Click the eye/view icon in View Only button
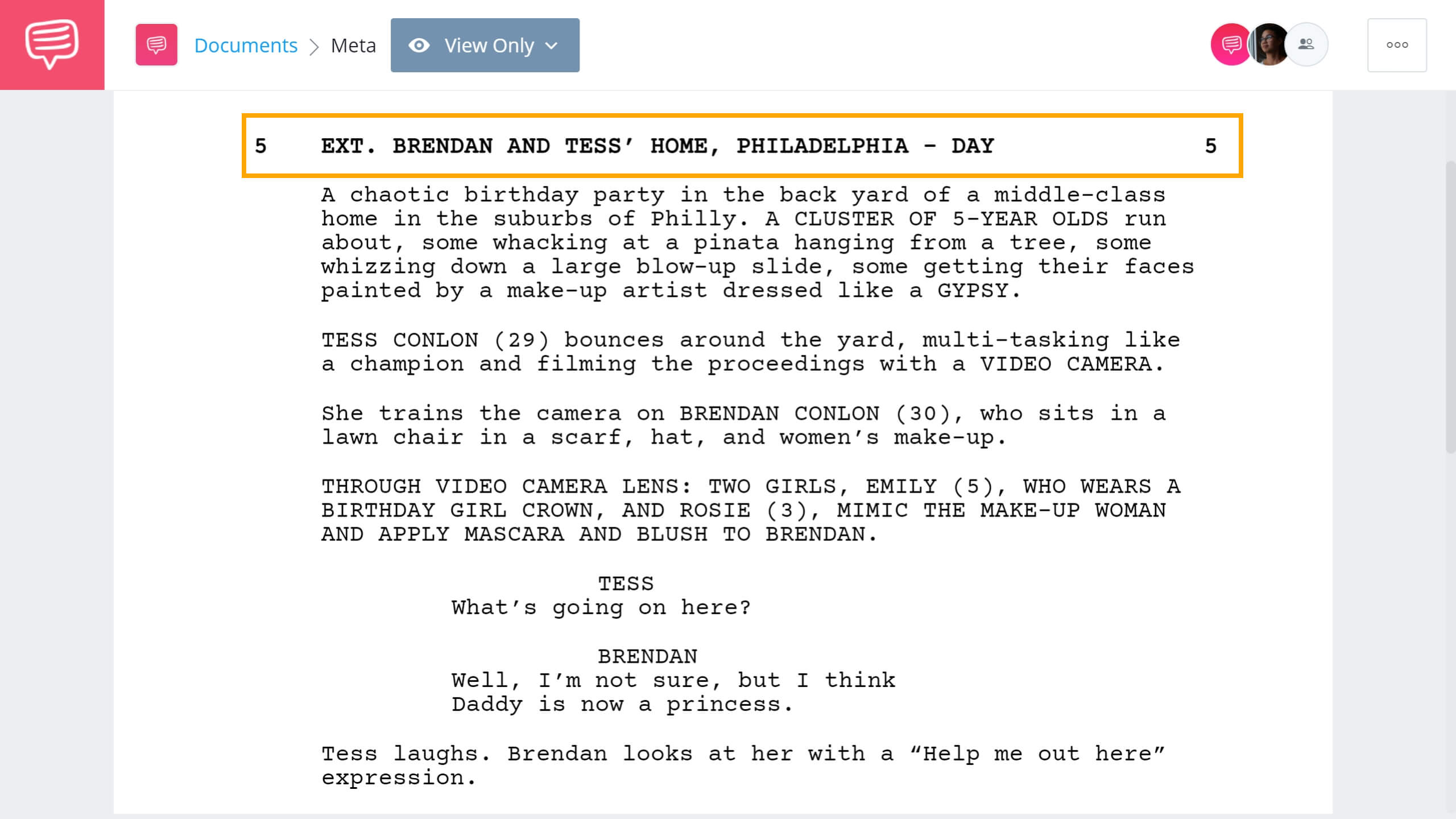This screenshot has height=819, width=1456. pos(418,45)
